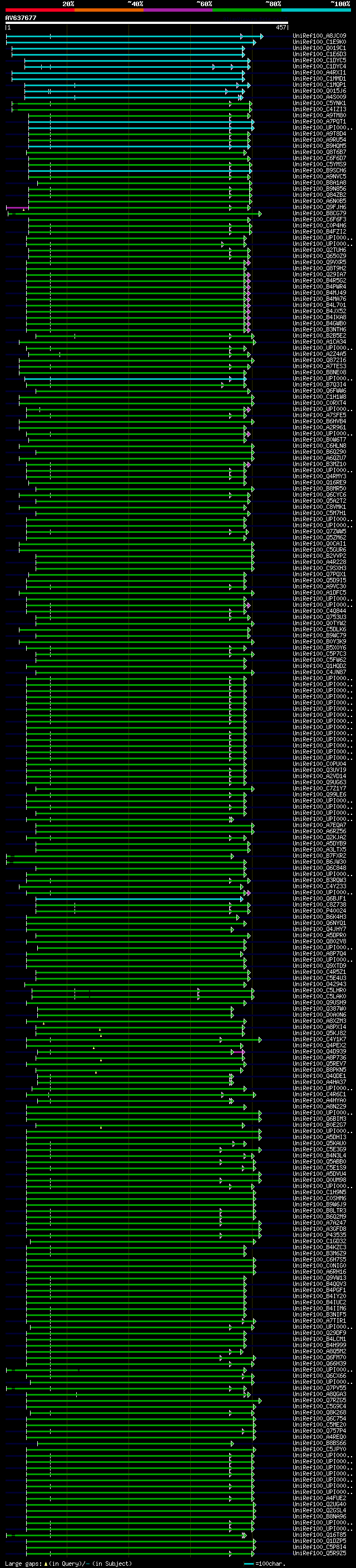Select hit label UniRef100_Q4QDE1
The image size is (356, 1568).
(x=319, y=1076)
